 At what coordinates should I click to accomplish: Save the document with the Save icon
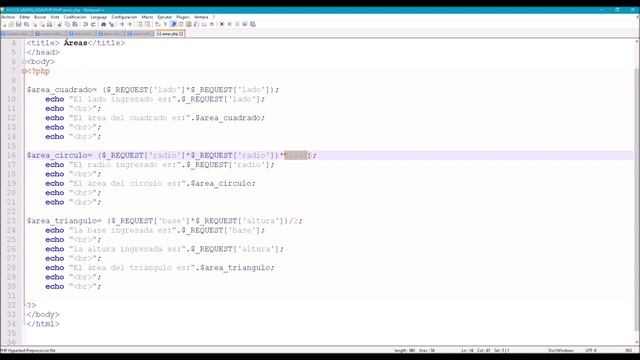(x=19, y=24)
